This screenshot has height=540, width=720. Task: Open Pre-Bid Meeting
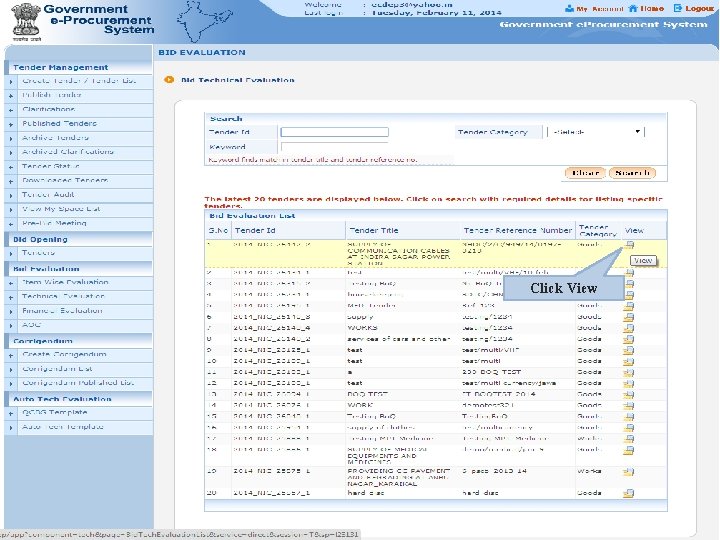(x=54, y=223)
